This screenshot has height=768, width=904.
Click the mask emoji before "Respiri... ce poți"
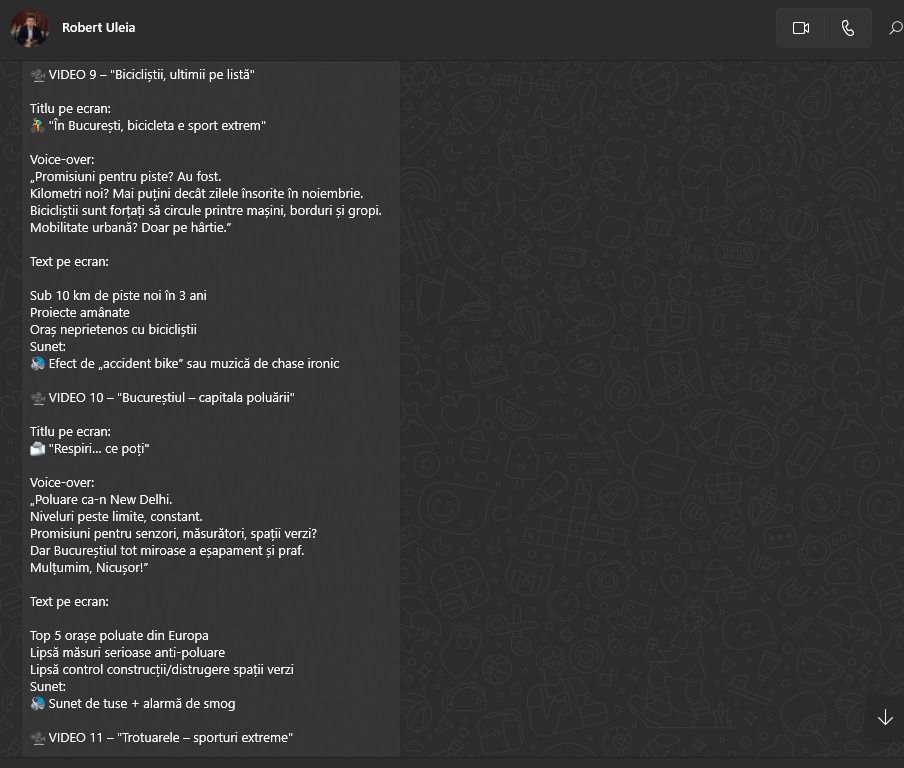tap(38, 449)
